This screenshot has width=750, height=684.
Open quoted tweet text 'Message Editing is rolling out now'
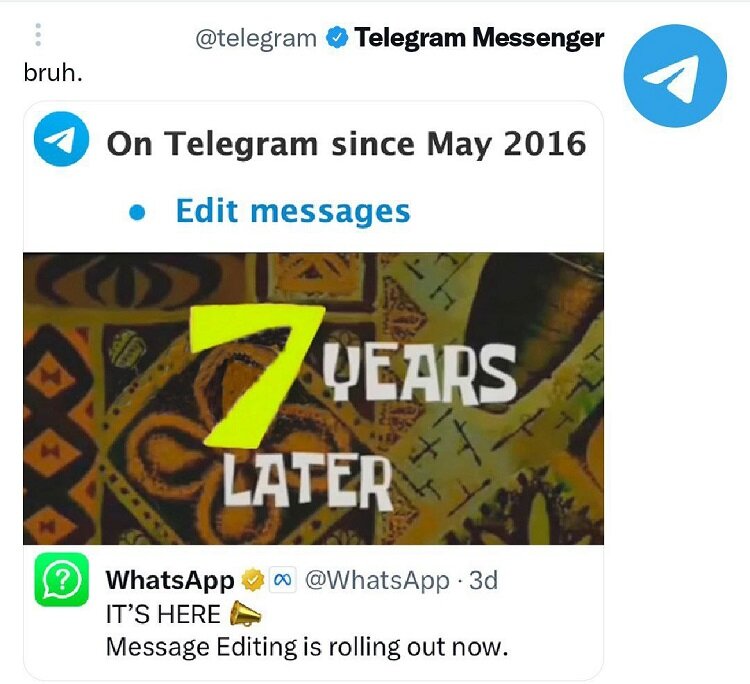307,648
